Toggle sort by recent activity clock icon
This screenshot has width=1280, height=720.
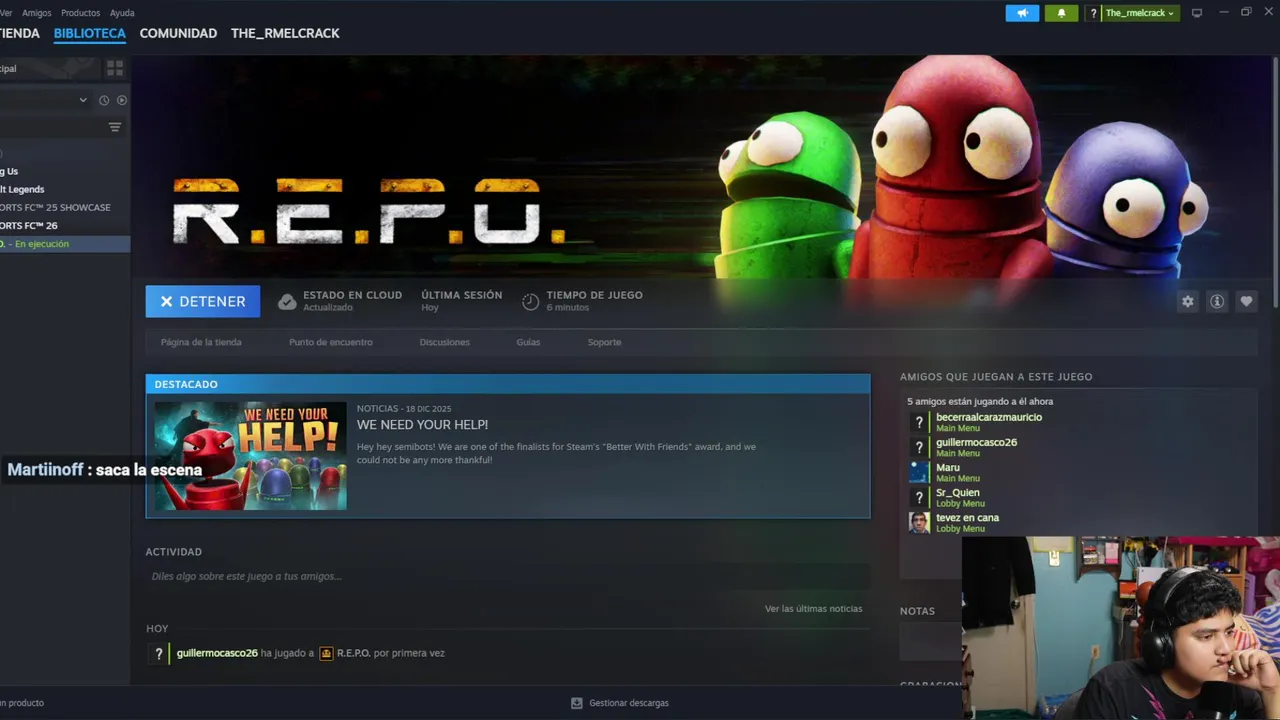[104, 100]
